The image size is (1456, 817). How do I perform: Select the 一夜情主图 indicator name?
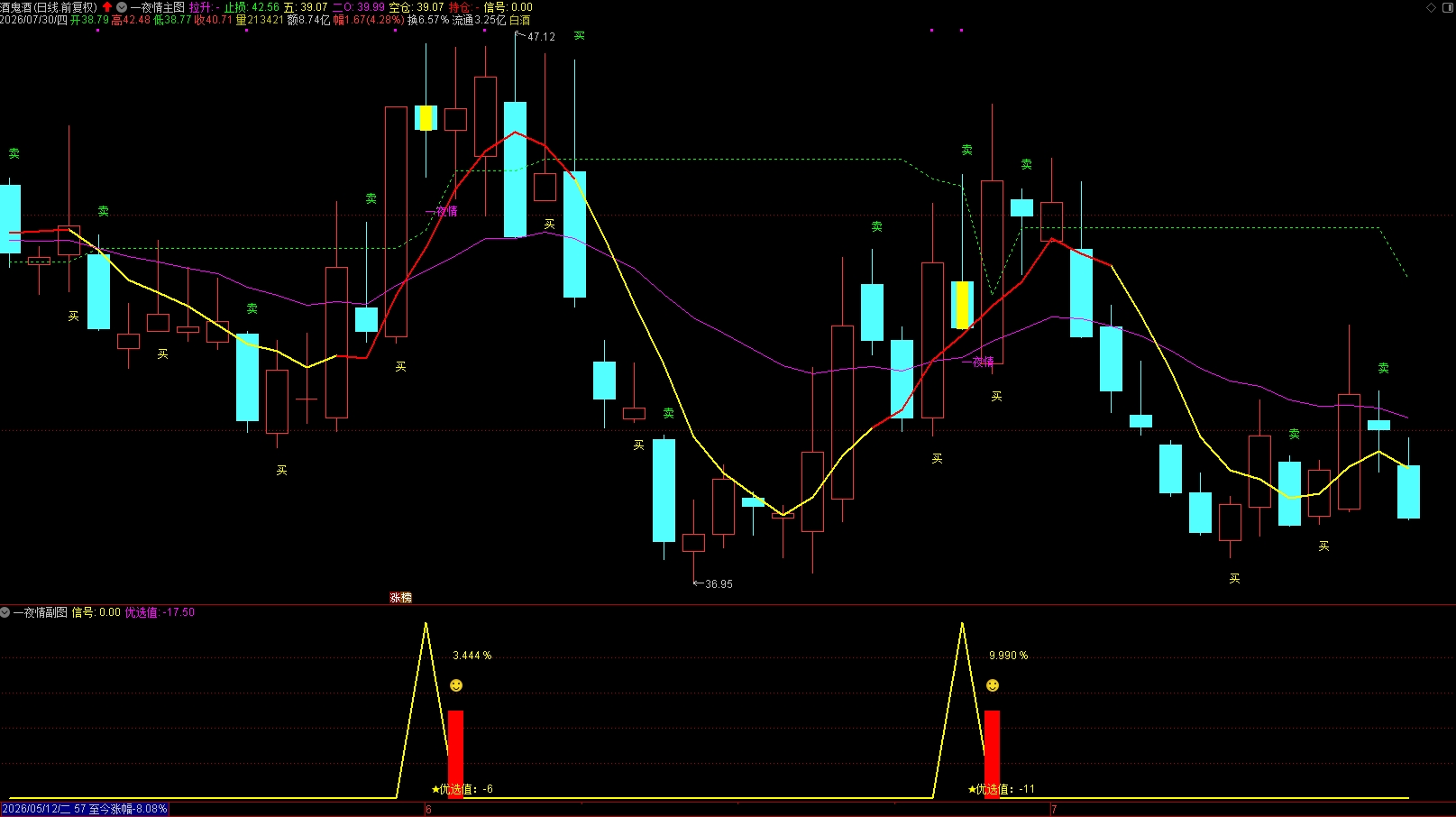coord(158,7)
